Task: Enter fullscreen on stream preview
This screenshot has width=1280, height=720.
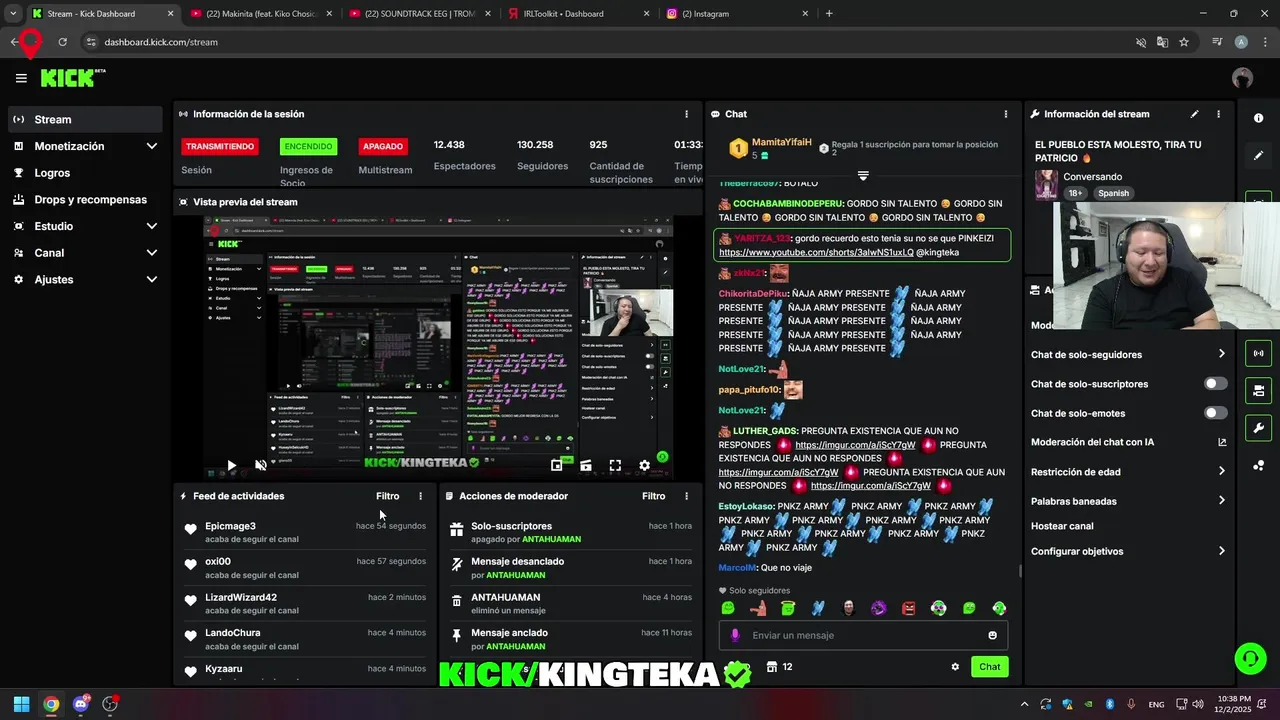Action: pyautogui.click(x=615, y=465)
